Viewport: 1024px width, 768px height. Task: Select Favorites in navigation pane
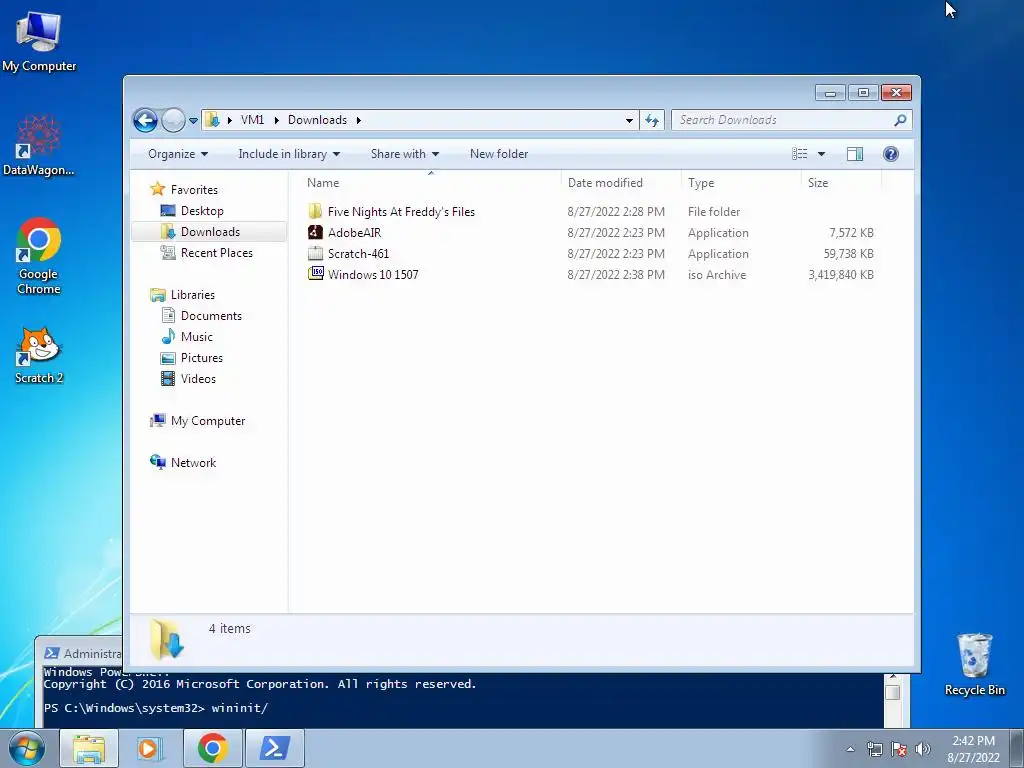194,189
